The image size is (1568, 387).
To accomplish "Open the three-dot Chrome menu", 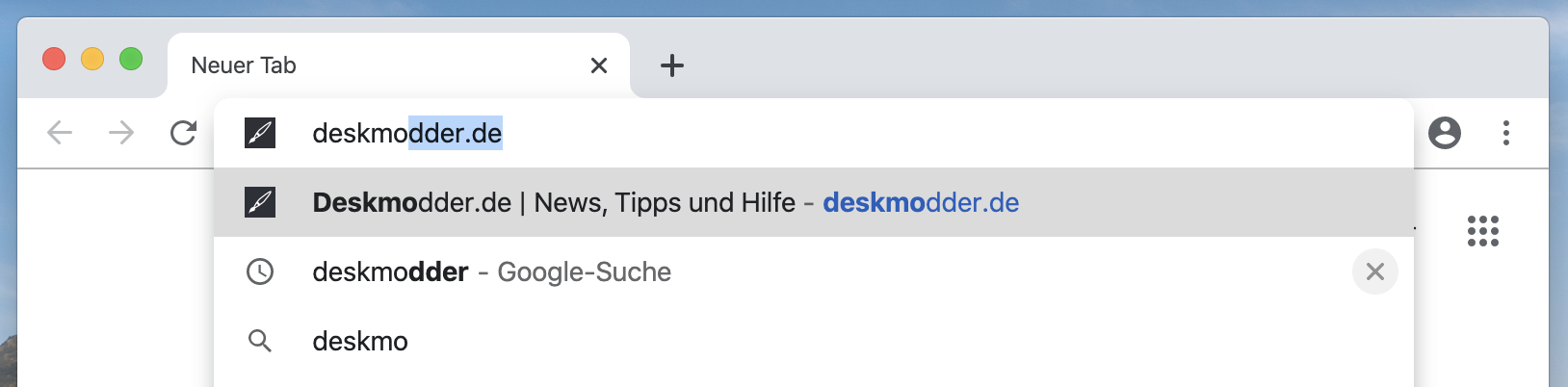I will [x=1506, y=132].
